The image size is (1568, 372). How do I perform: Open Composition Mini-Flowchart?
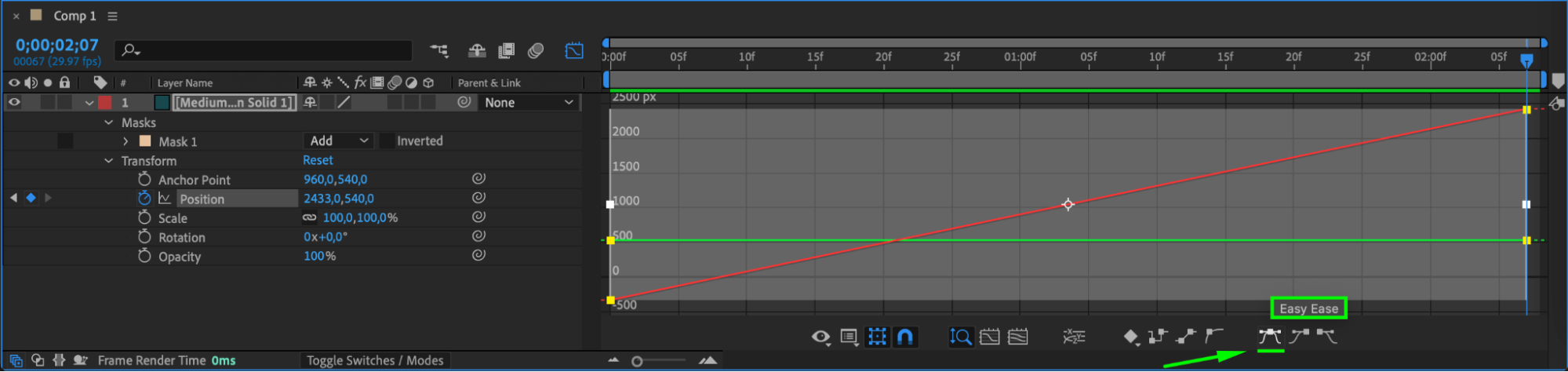pyautogui.click(x=439, y=51)
